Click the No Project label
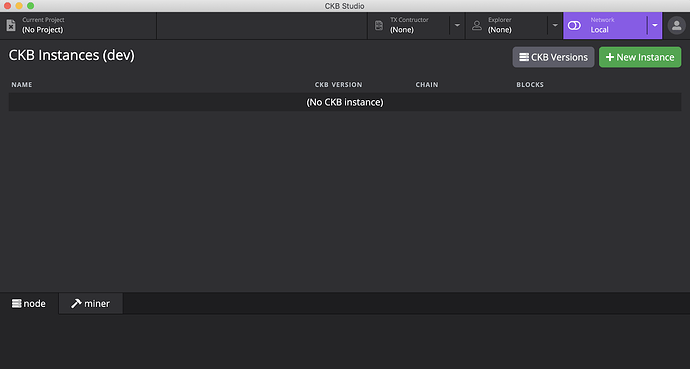This screenshot has height=369, width=690. pyautogui.click(x=43, y=30)
